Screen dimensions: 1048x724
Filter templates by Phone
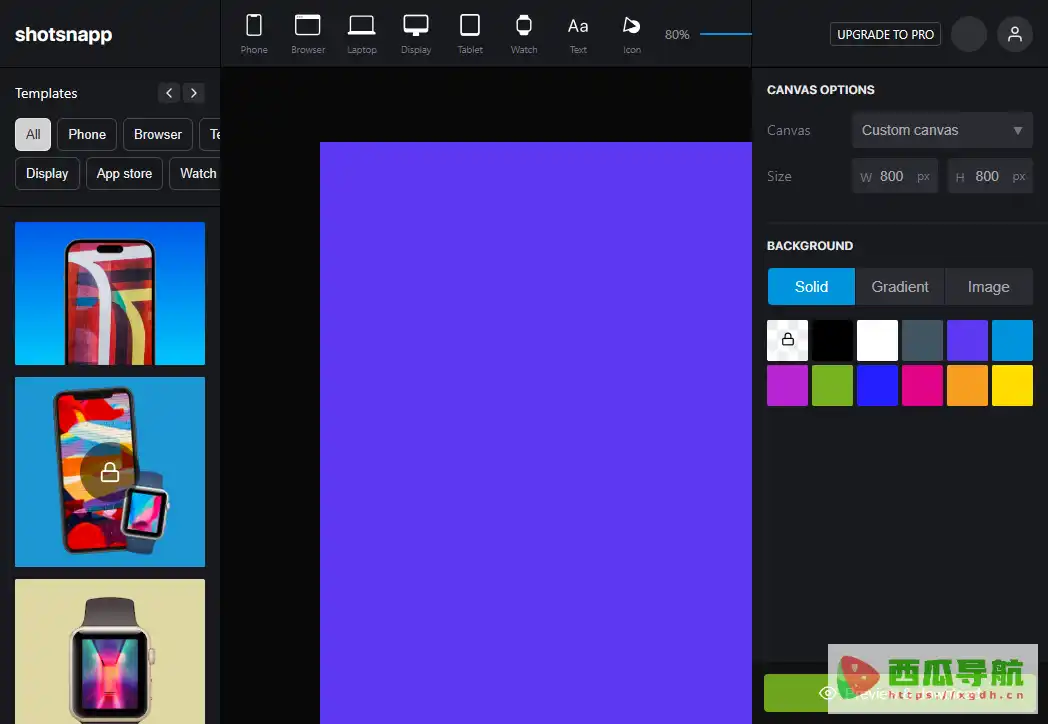pyautogui.click(x=87, y=134)
